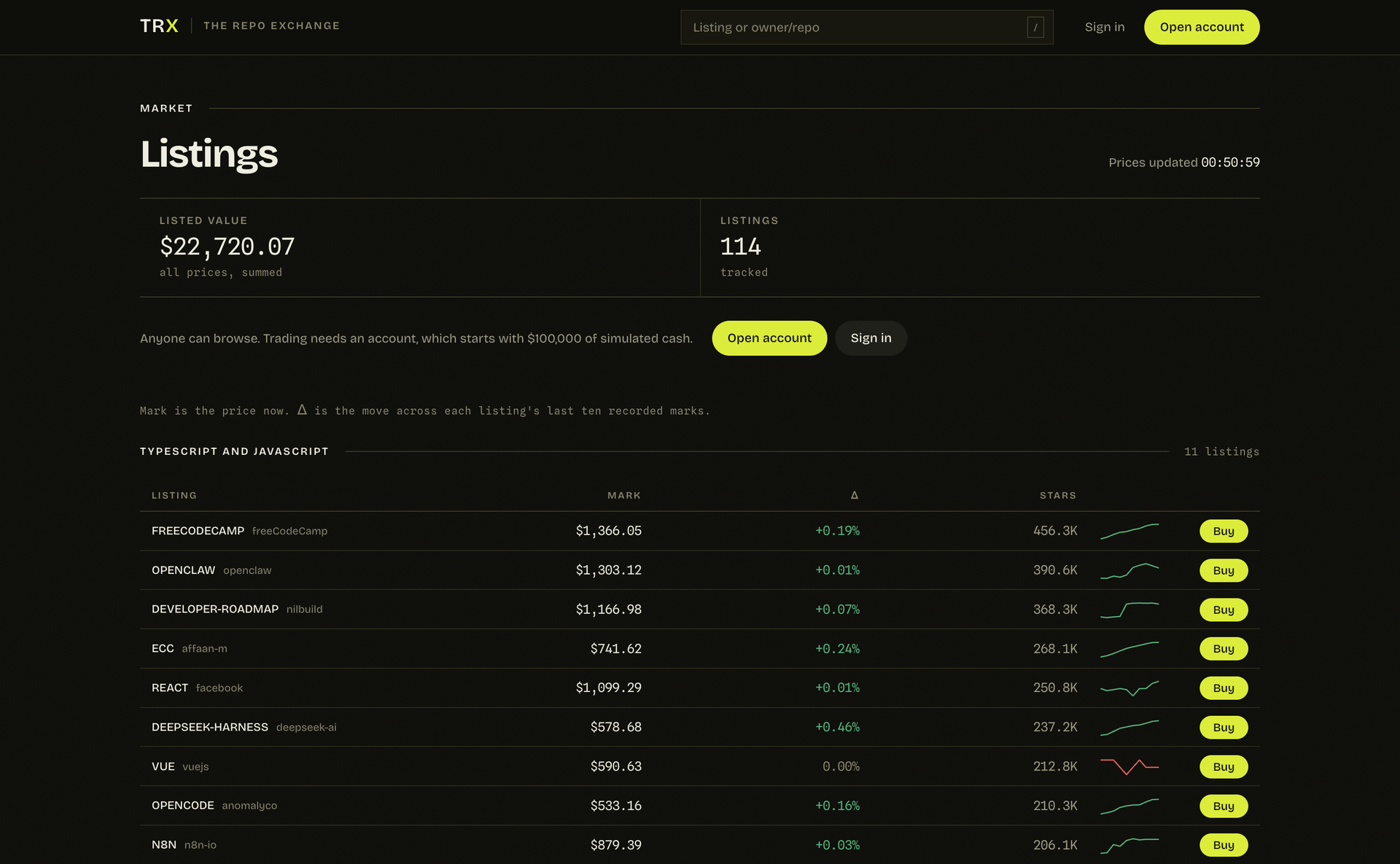The height and width of the screenshot is (864, 1400).
Task: Buy the DEVELOPER-ROADMAP listing
Action: tap(1224, 610)
